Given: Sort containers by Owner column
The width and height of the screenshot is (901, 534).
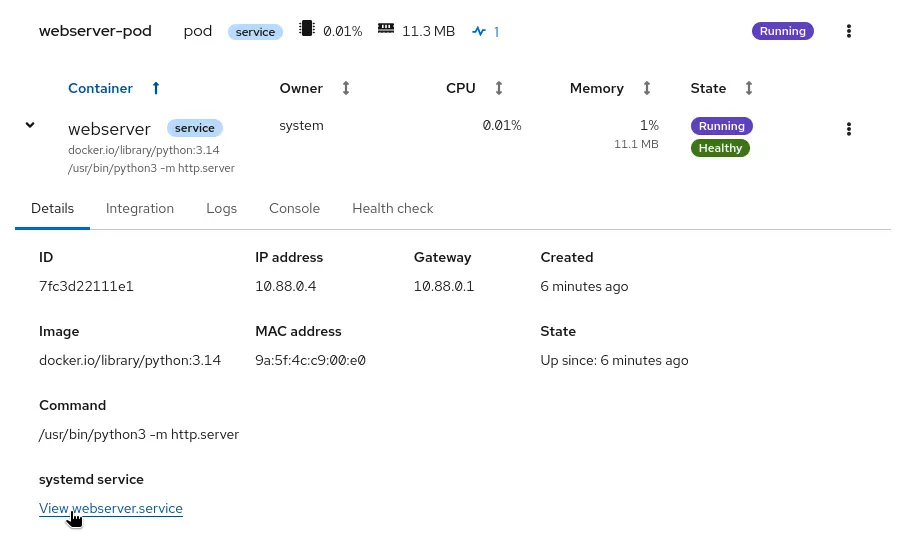Looking at the screenshot, I should coord(345,88).
